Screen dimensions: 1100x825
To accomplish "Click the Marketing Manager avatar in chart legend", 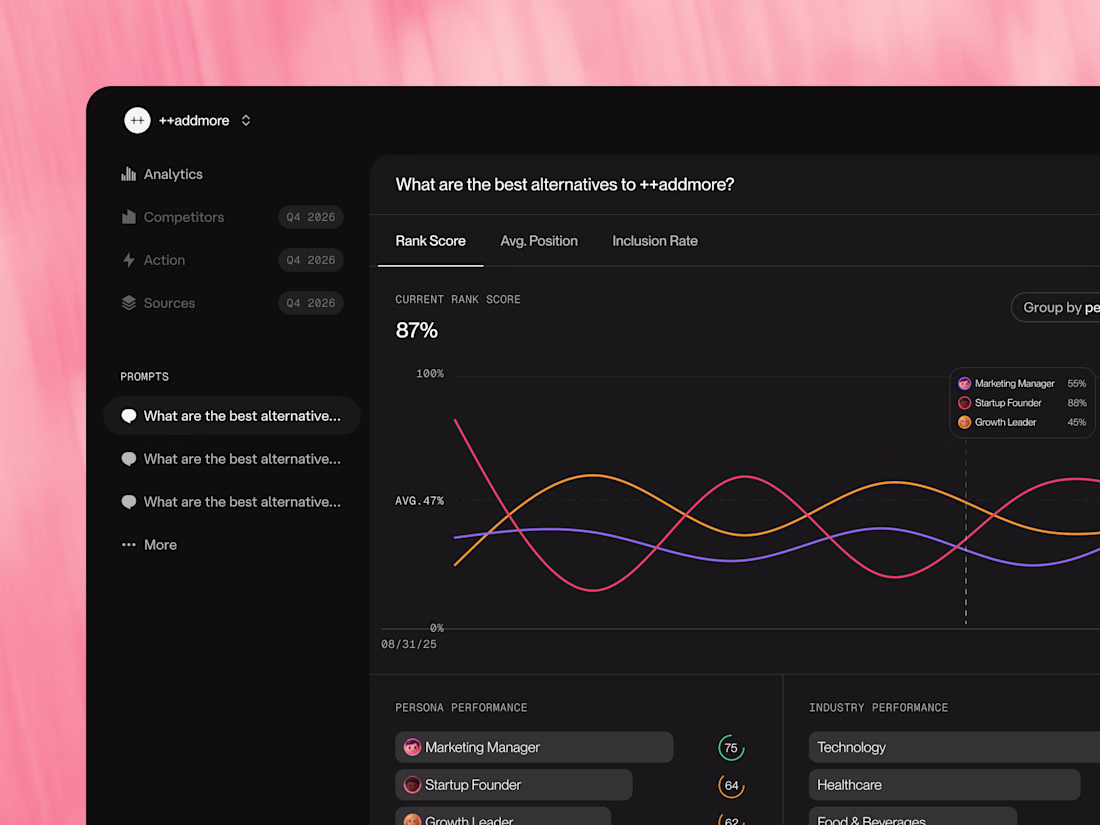I will (965, 384).
